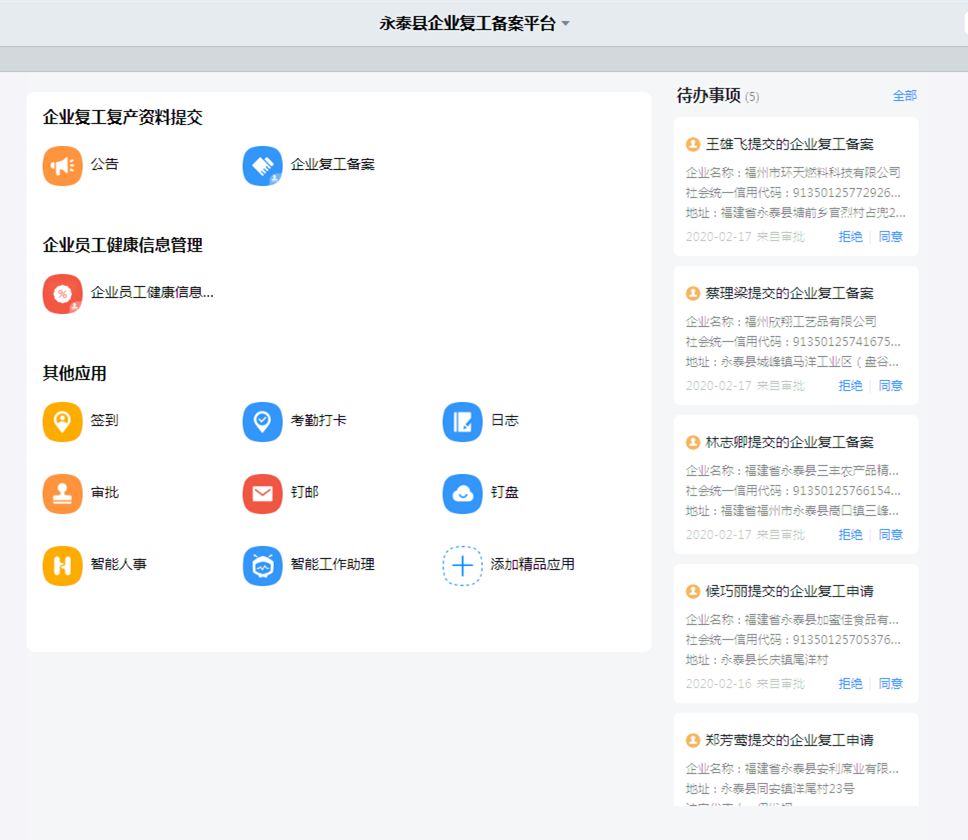Open 郑芳莺提交的企业复工申请 card

tap(789, 741)
